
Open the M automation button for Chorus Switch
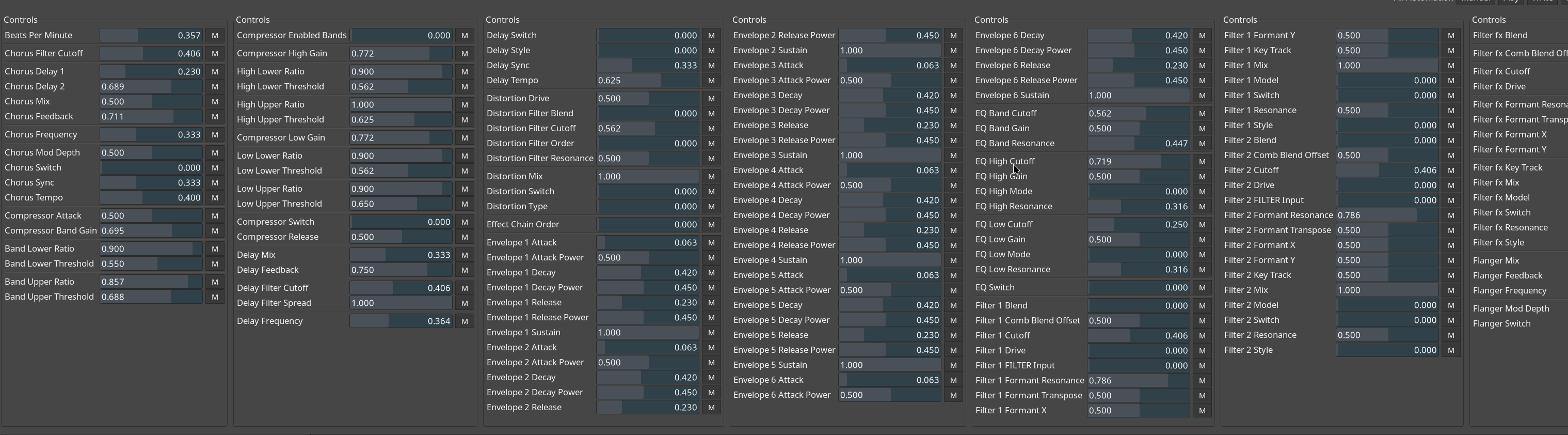tap(214, 167)
